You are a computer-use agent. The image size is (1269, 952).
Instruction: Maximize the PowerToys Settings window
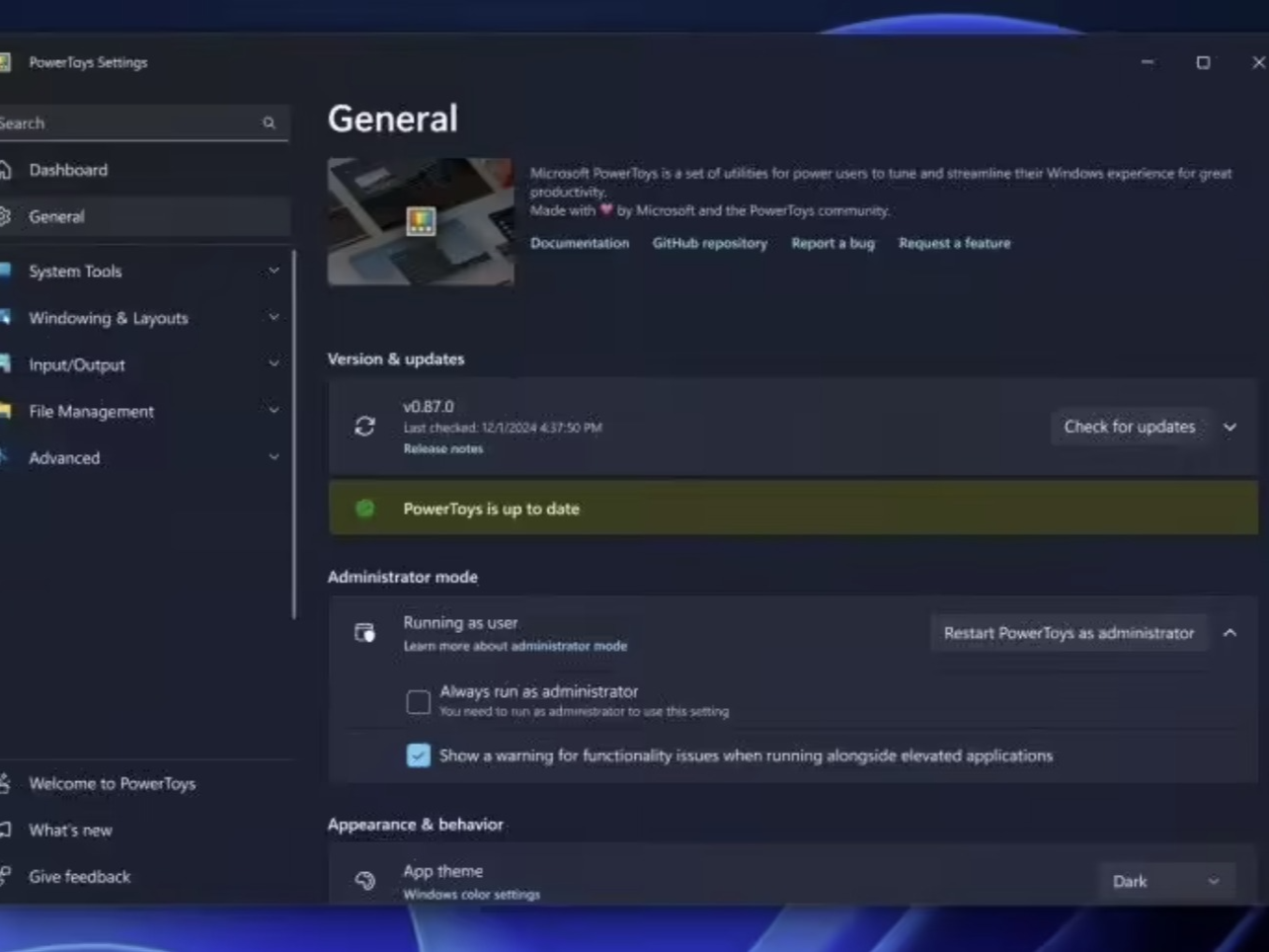pos(1203,62)
